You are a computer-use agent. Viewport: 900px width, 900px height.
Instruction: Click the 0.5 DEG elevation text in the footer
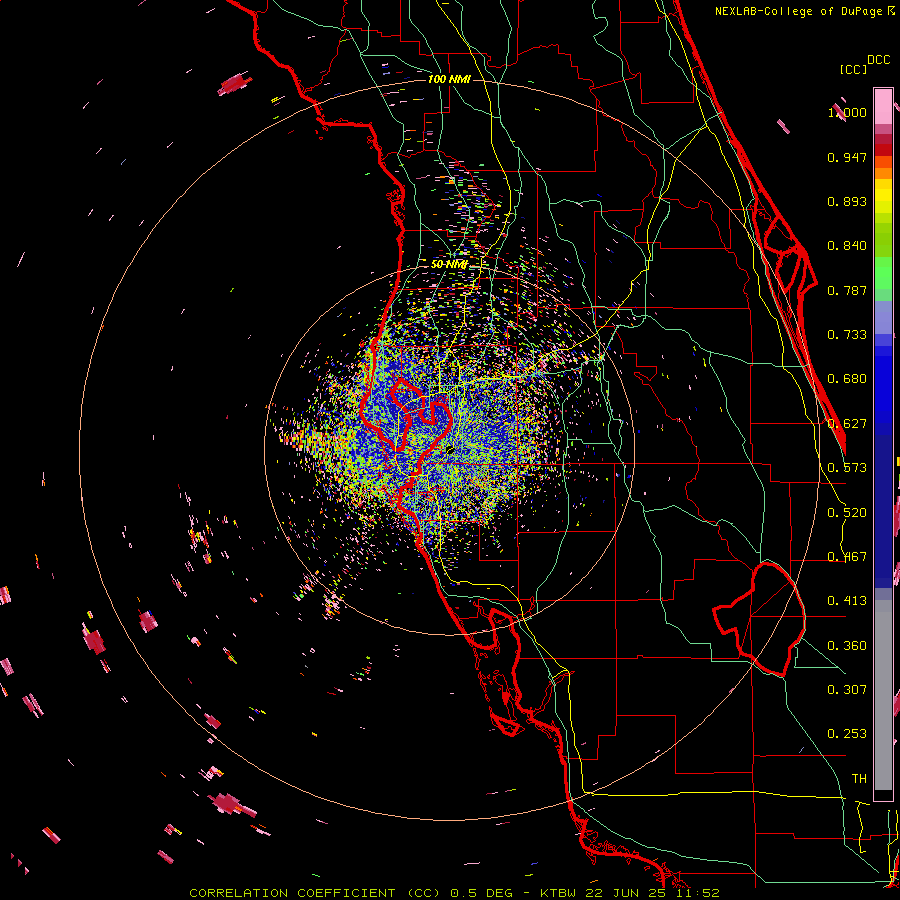pos(481,893)
